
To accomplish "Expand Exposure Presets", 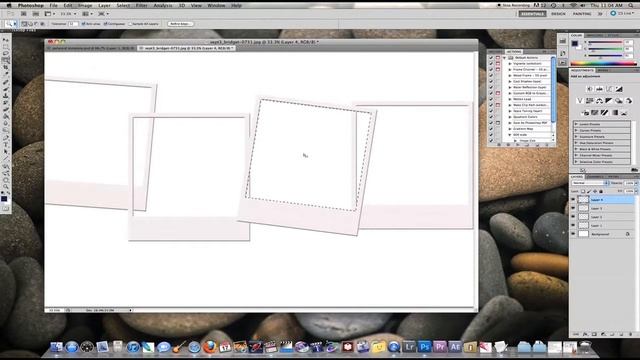I will click(x=576, y=137).
